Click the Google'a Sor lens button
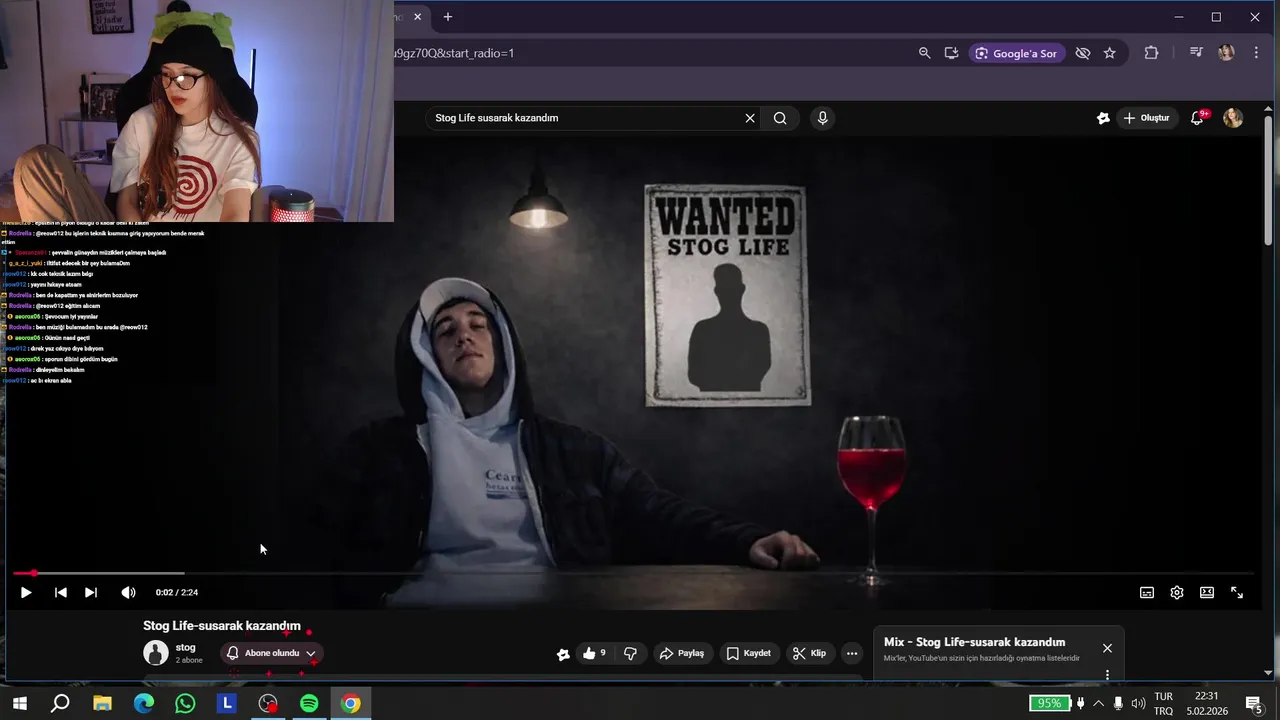Screen dimensions: 1280x720 (1015, 53)
